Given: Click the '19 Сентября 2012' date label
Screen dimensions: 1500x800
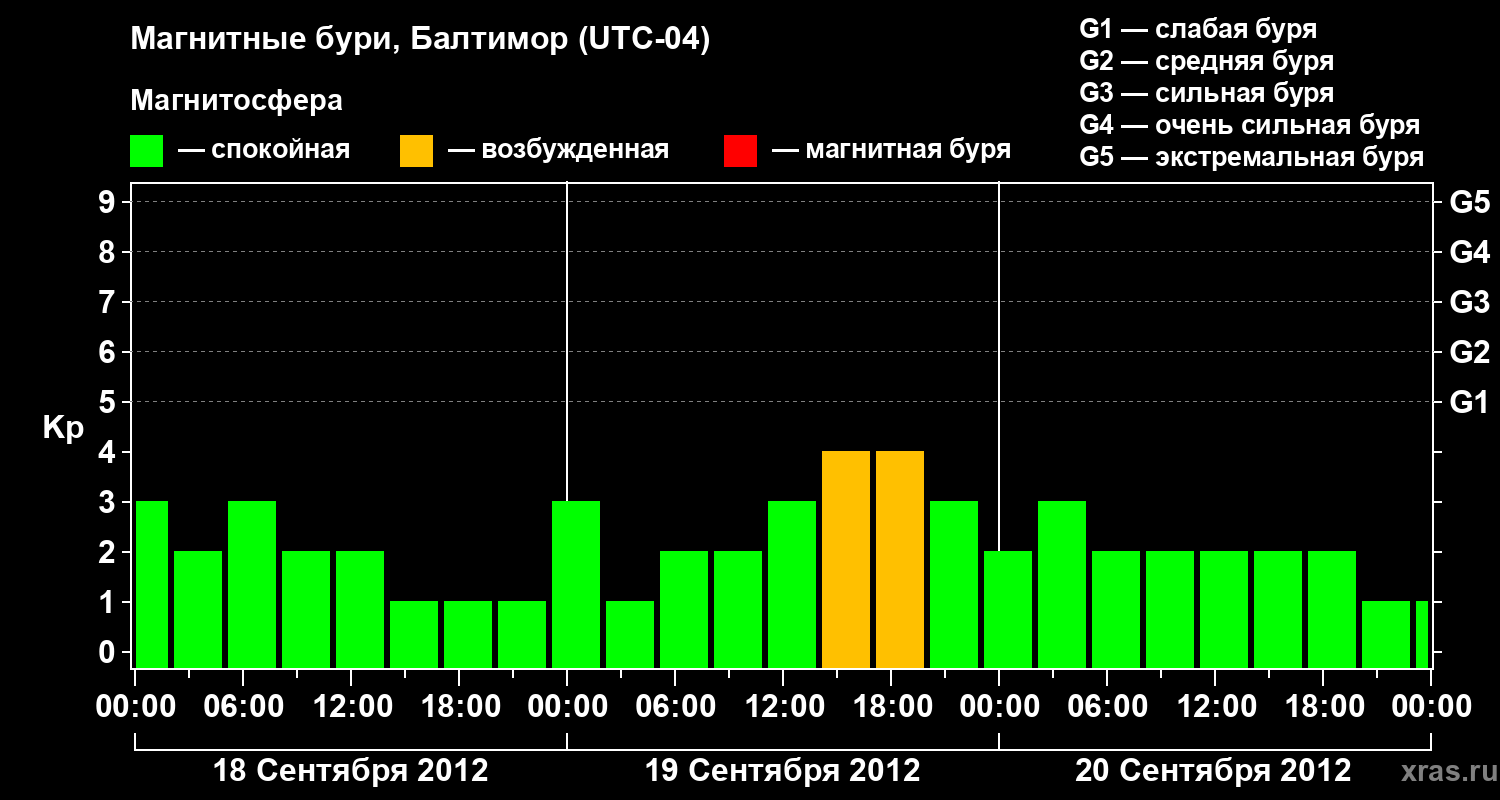Looking at the screenshot, I should pos(783,771).
